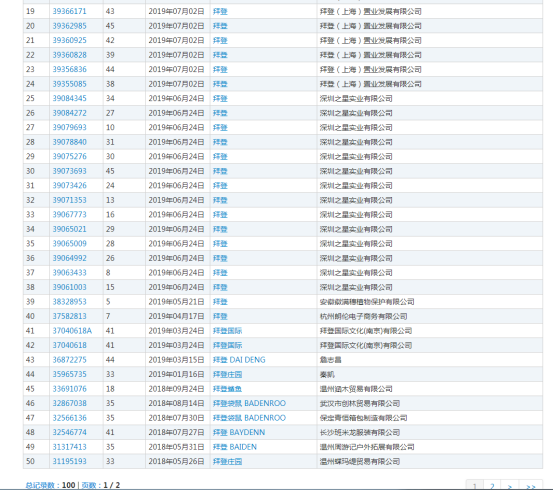Select class number 5 in row 39
Screen dimensions: 553x491
[108, 302]
